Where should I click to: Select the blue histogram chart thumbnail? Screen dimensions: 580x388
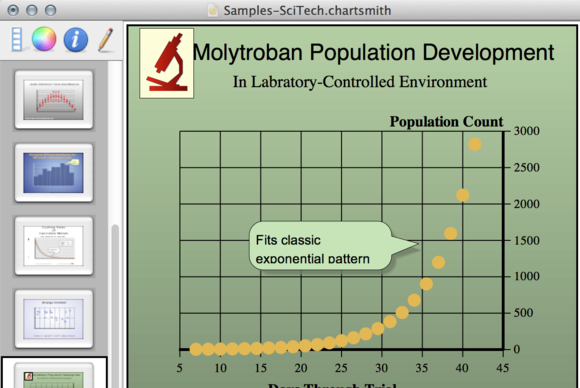[x=54, y=173]
